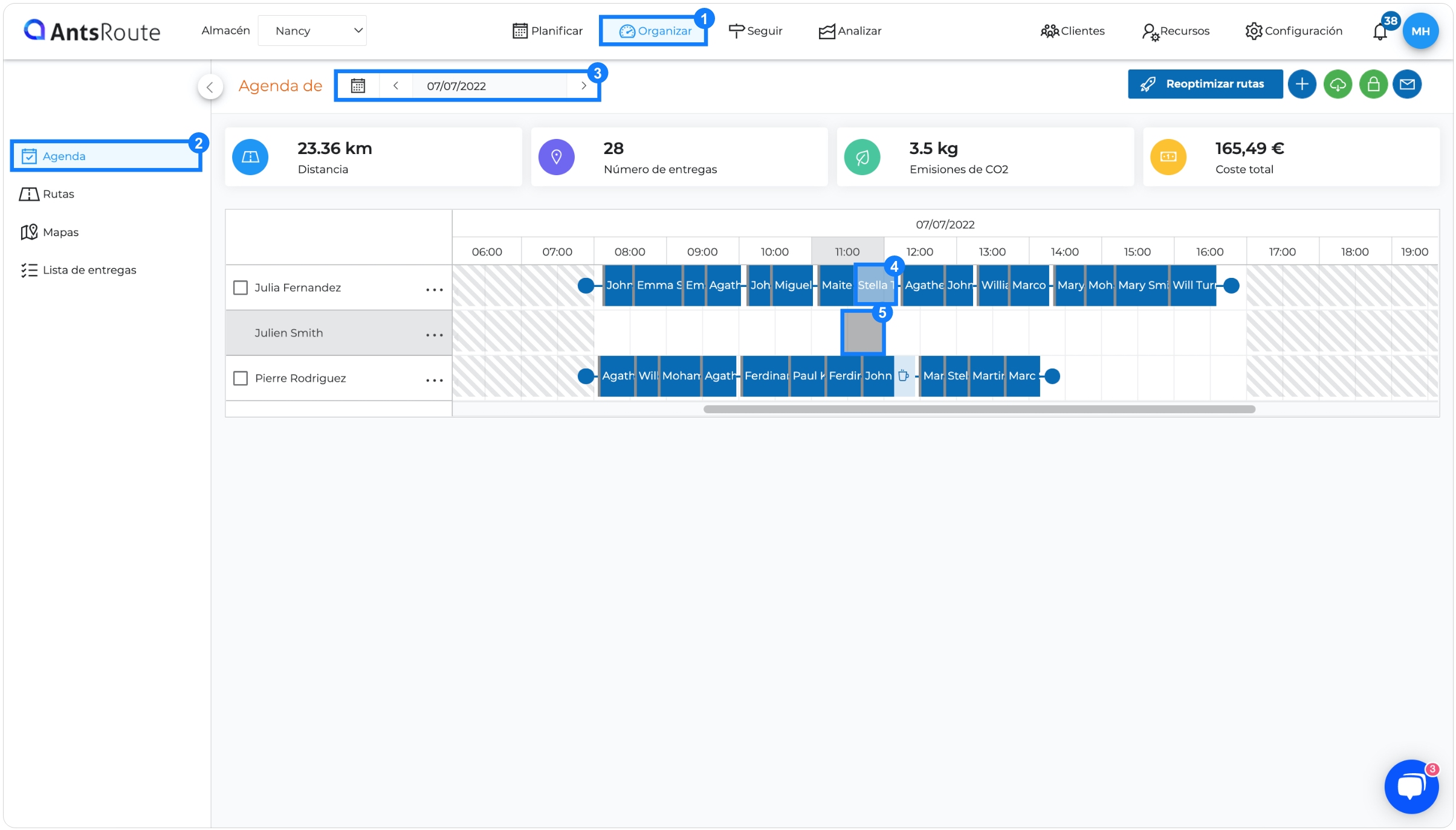Click Pierre's route start circle marker

coord(586,376)
